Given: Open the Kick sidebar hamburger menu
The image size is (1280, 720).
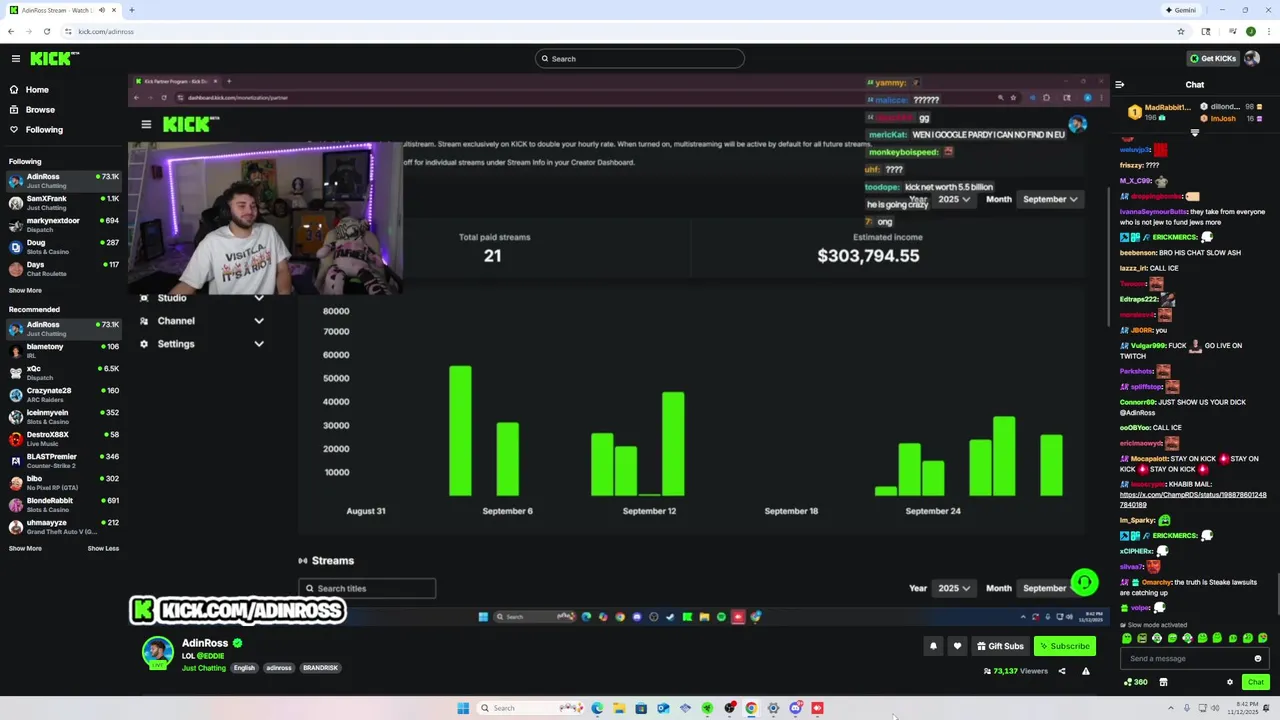Looking at the screenshot, I should pyautogui.click(x=15, y=59).
